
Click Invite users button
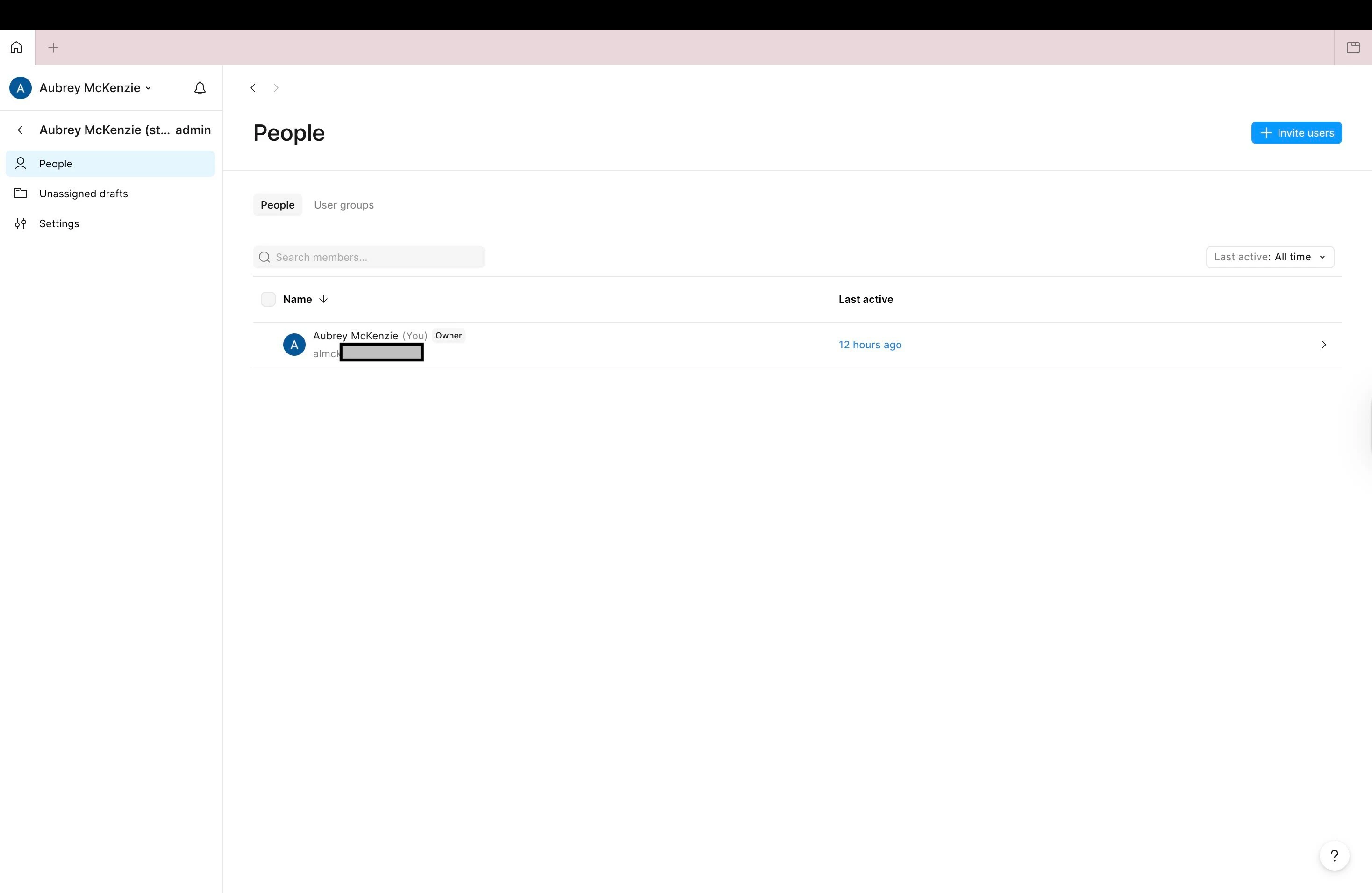point(1296,133)
